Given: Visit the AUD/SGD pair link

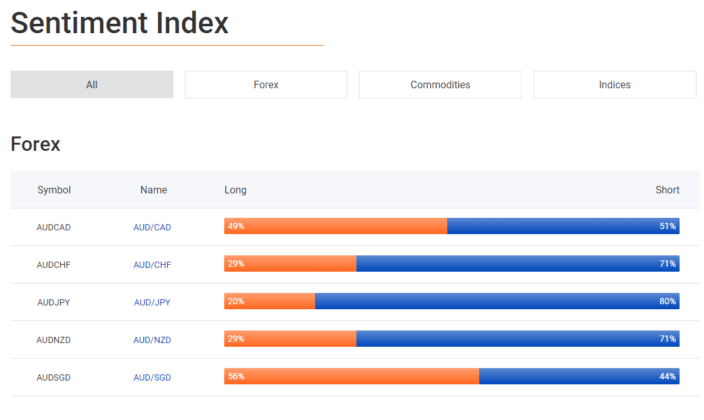Looking at the screenshot, I should tap(152, 378).
